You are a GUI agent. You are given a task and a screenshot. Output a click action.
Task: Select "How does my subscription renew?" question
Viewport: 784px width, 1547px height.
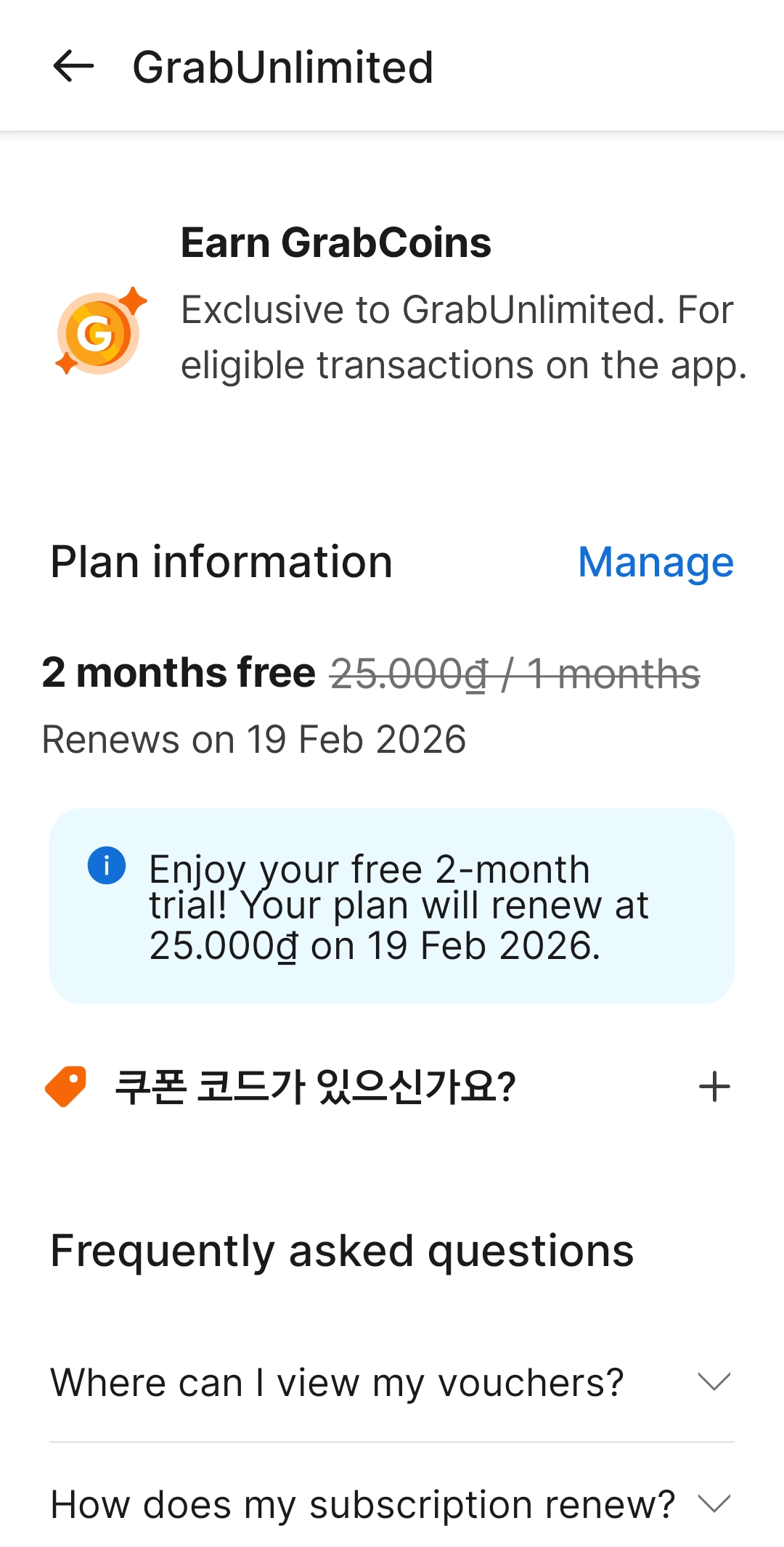pos(363,1504)
